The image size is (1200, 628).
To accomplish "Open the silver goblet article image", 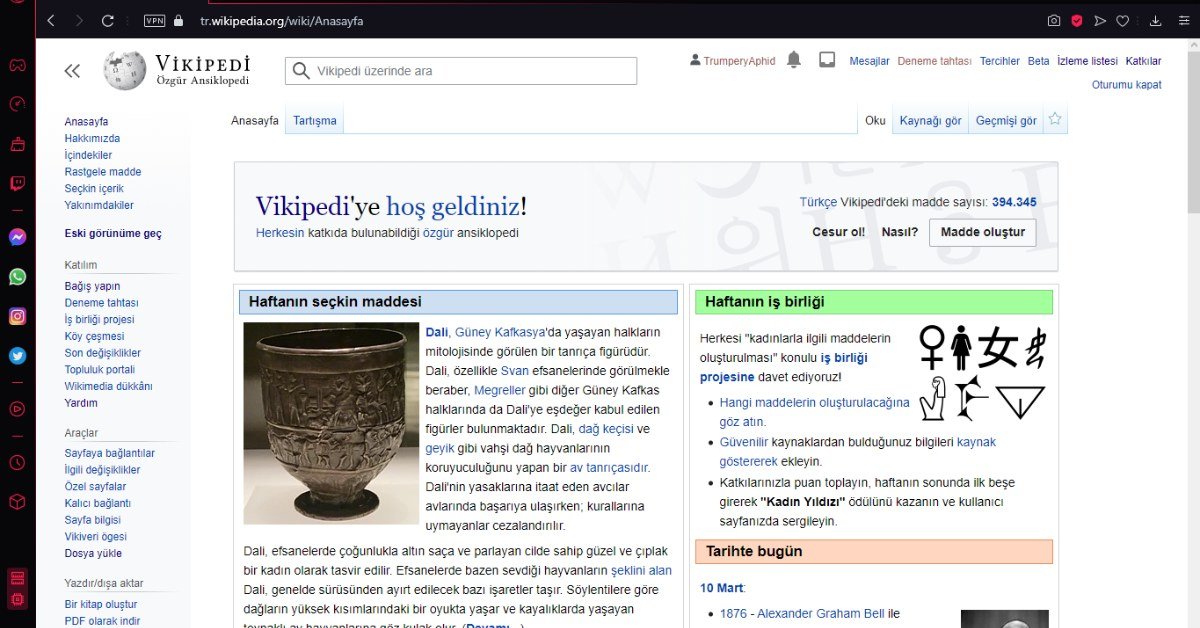I will tap(331, 423).
